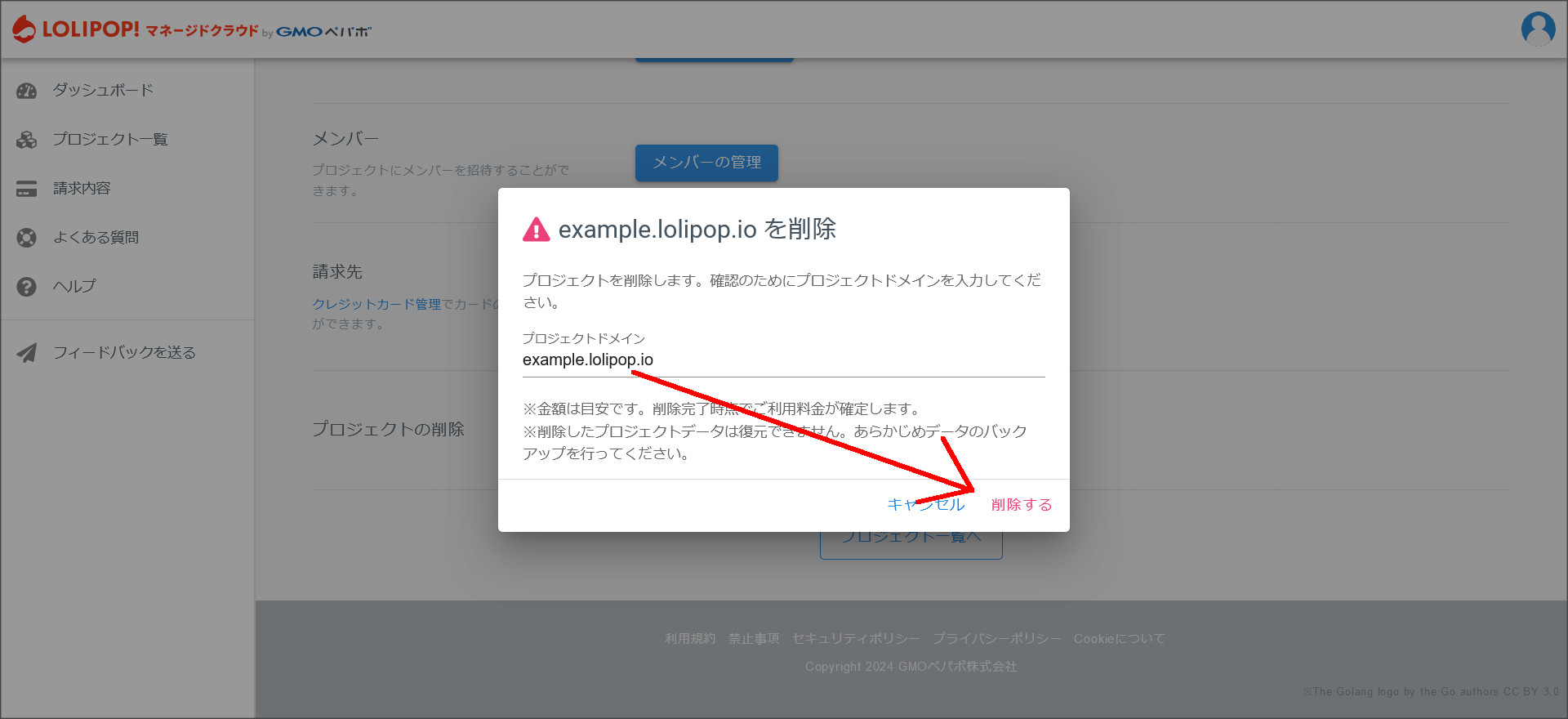Image resolution: width=1568 pixels, height=719 pixels.
Task: Click the dialog title example.lolipop.io を削除
Action: click(697, 230)
